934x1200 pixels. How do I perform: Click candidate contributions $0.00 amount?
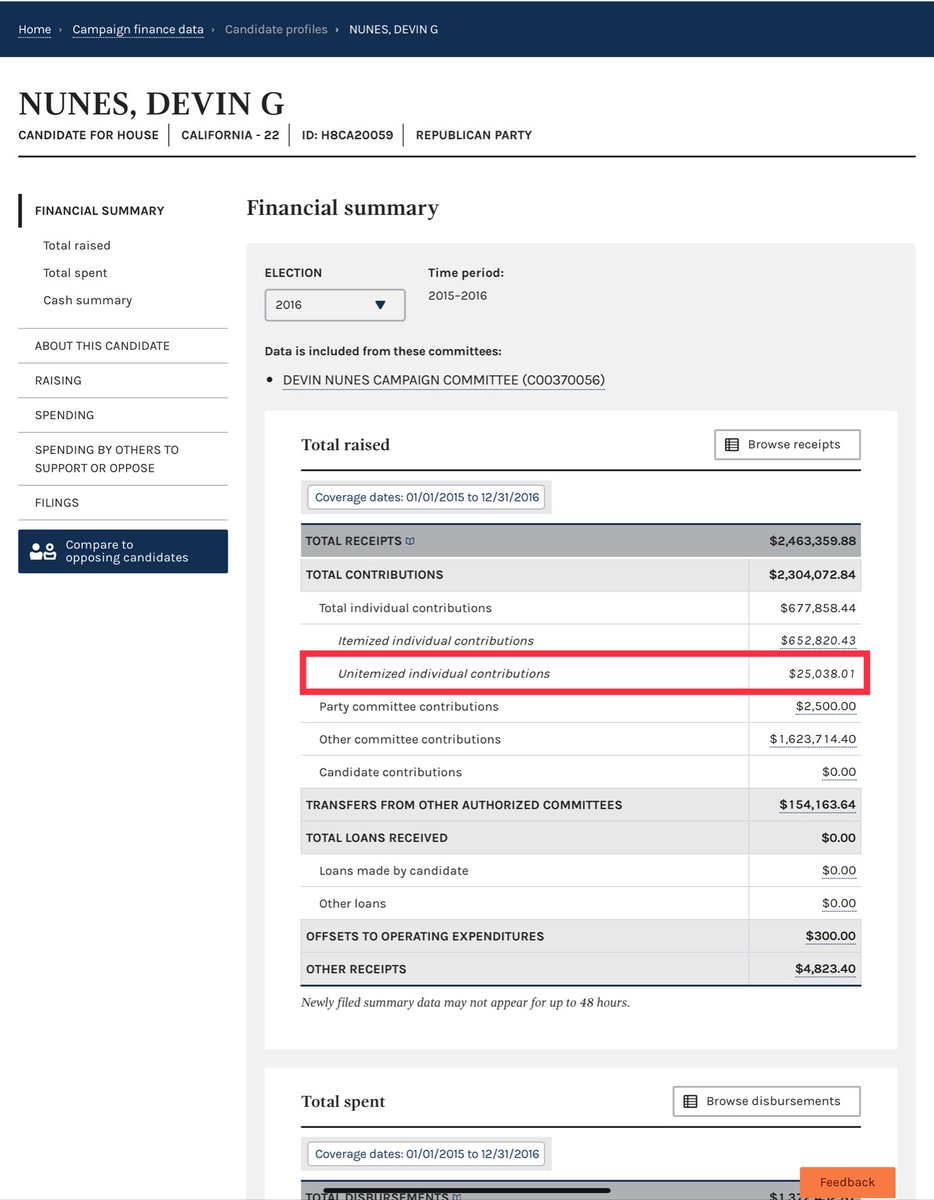click(x=839, y=773)
